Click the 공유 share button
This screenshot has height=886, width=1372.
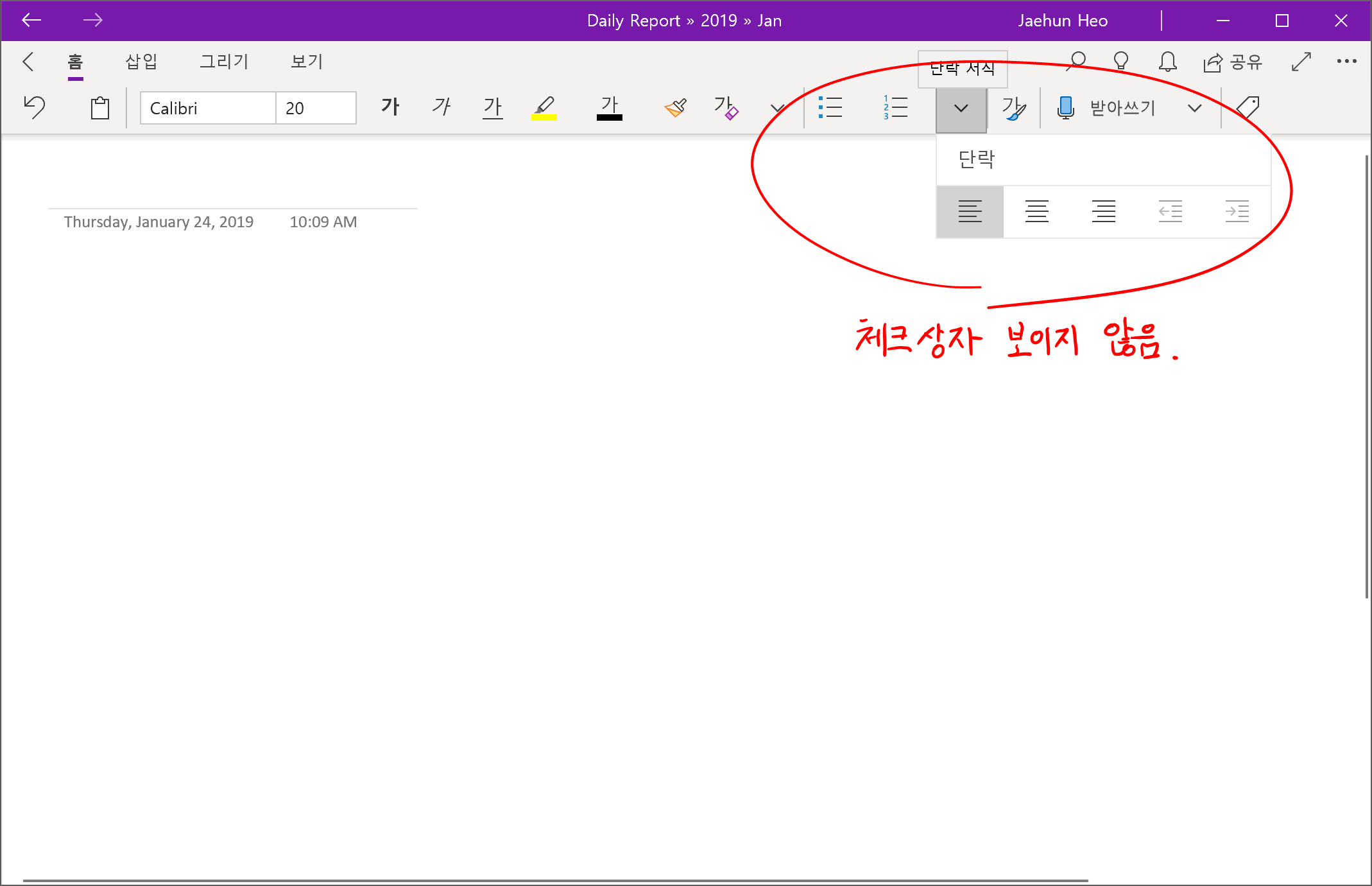tap(1233, 62)
